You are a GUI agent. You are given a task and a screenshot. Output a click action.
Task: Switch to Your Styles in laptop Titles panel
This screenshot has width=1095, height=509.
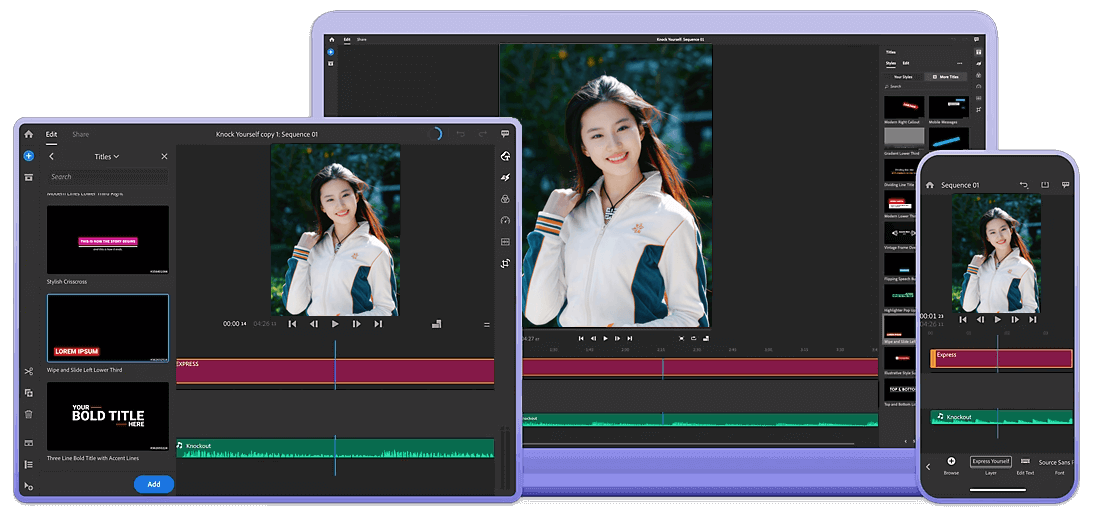point(903,77)
